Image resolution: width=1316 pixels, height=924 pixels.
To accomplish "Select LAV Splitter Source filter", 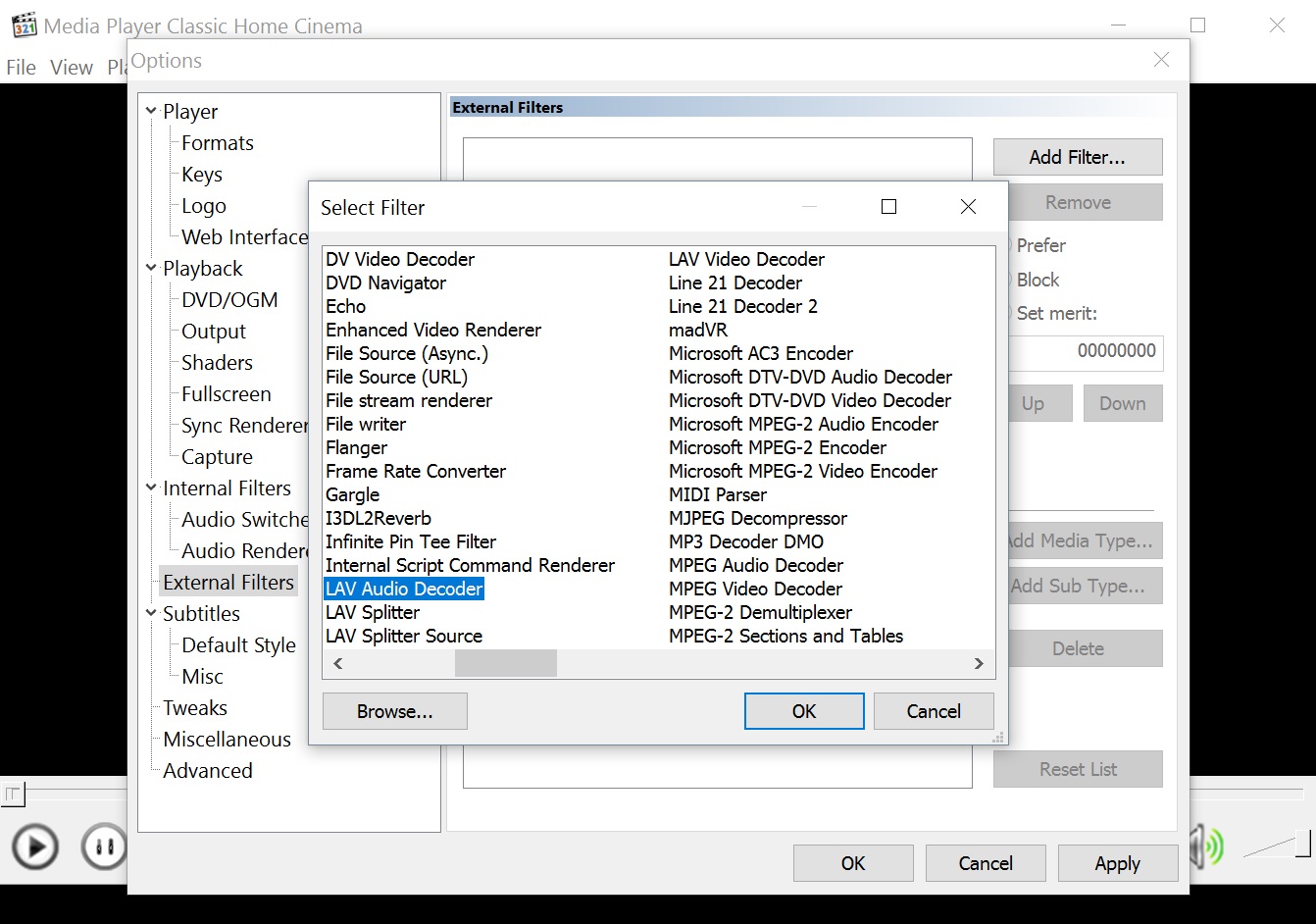I will (x=404, y=636).
